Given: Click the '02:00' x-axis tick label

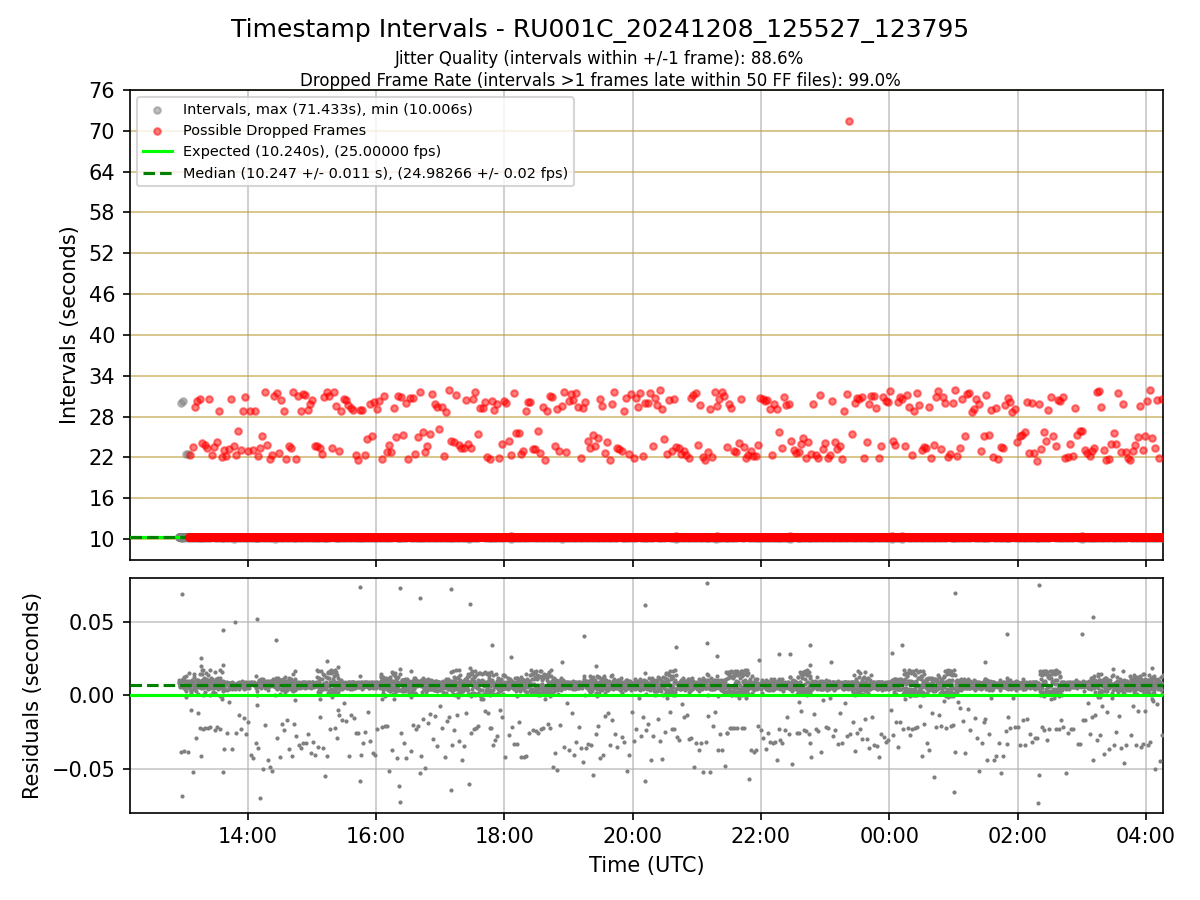Looking at the screenshot, I should [x=1017, y=834].
